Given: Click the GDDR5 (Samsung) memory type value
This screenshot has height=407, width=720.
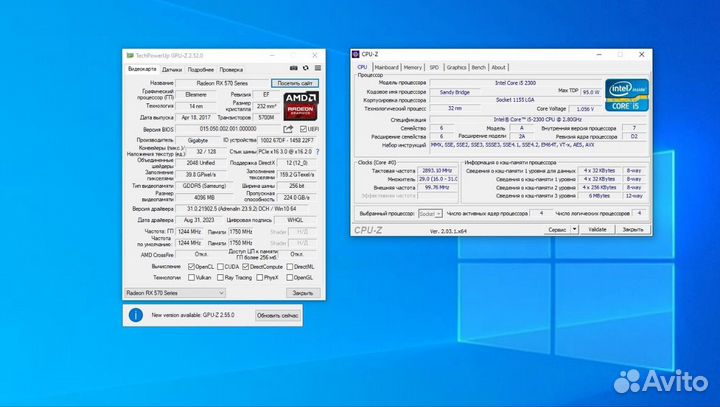Looking at the screenshot, I should pos(204,186).
